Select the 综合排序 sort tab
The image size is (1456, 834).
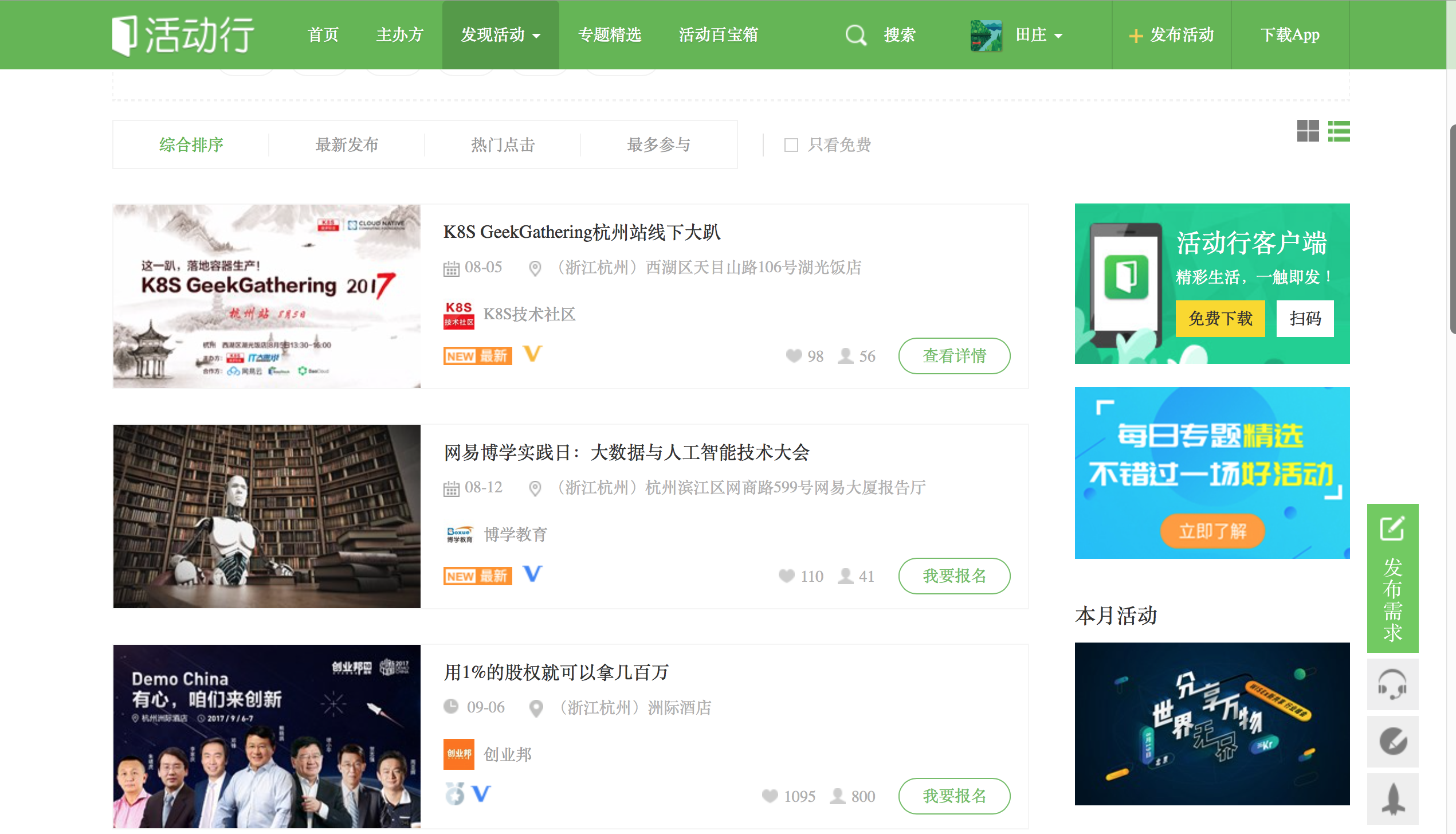[x=191, y=144]
